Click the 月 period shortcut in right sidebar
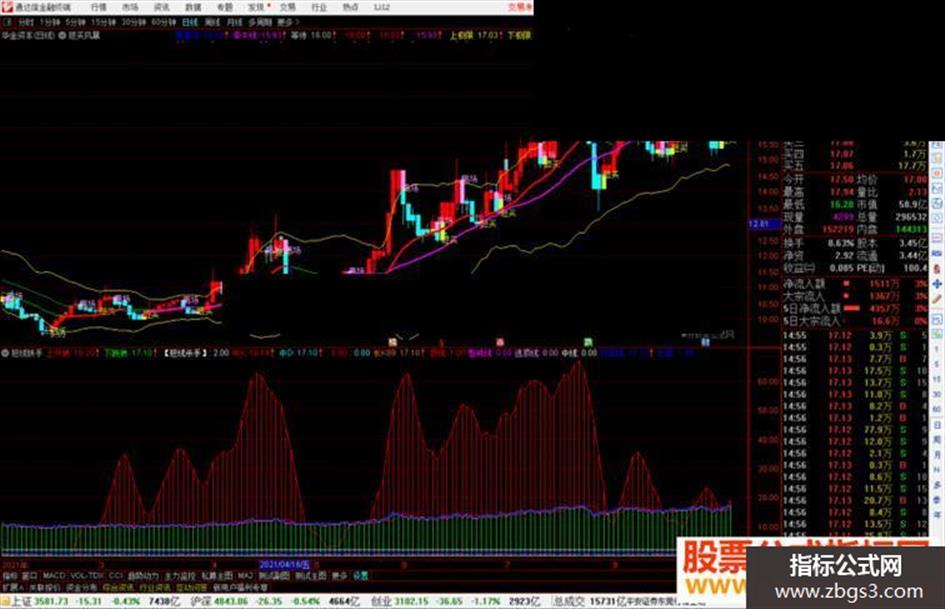The width and height of the screenshot is (945, 609). (x=937, y=455)
